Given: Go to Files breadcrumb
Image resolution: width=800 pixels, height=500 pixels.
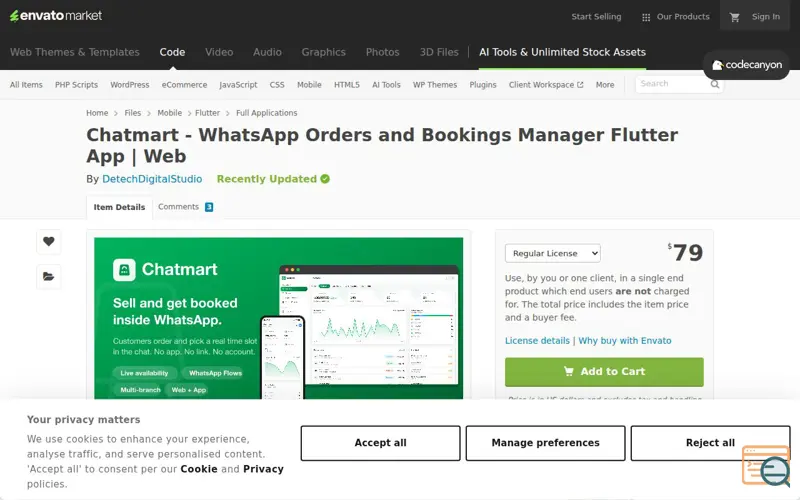Looking at the screenshot, I should coord(133,113).
